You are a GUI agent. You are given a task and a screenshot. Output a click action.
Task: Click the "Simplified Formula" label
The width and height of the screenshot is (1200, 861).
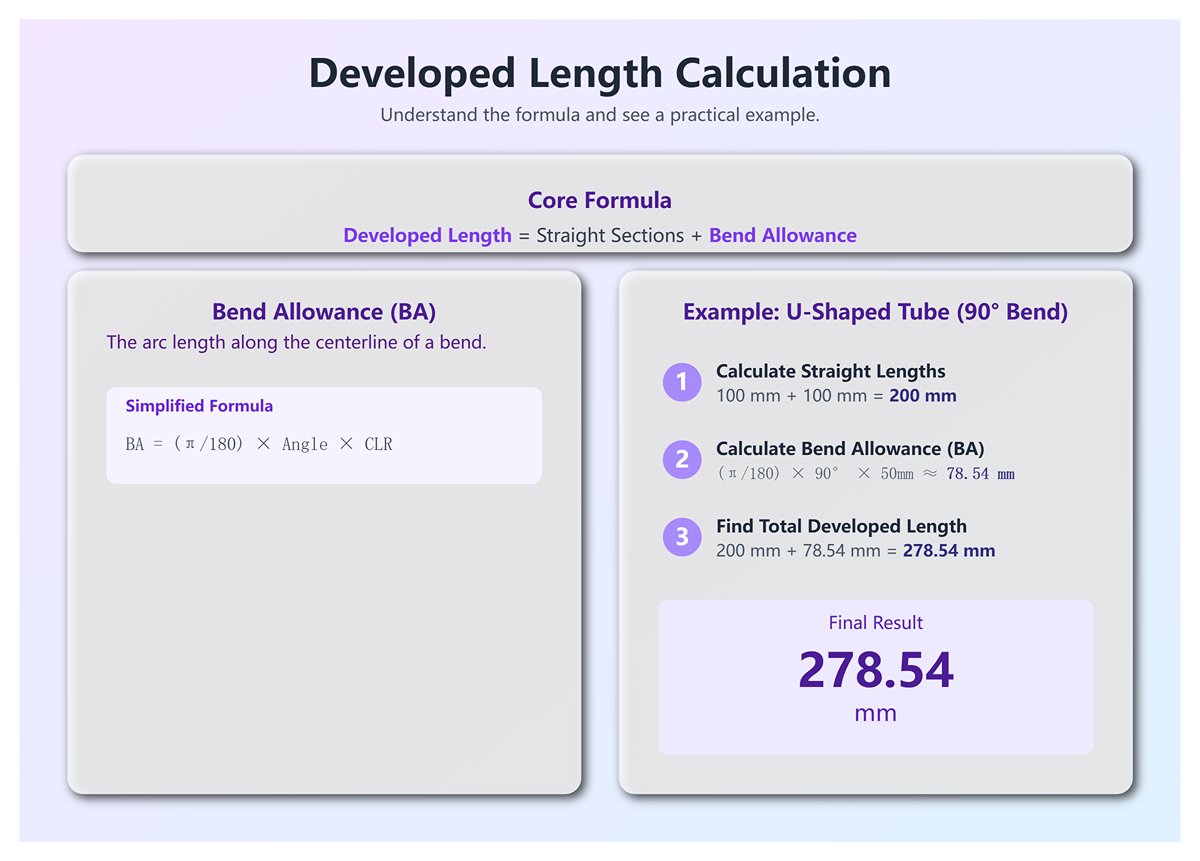[x=199, y=406]
